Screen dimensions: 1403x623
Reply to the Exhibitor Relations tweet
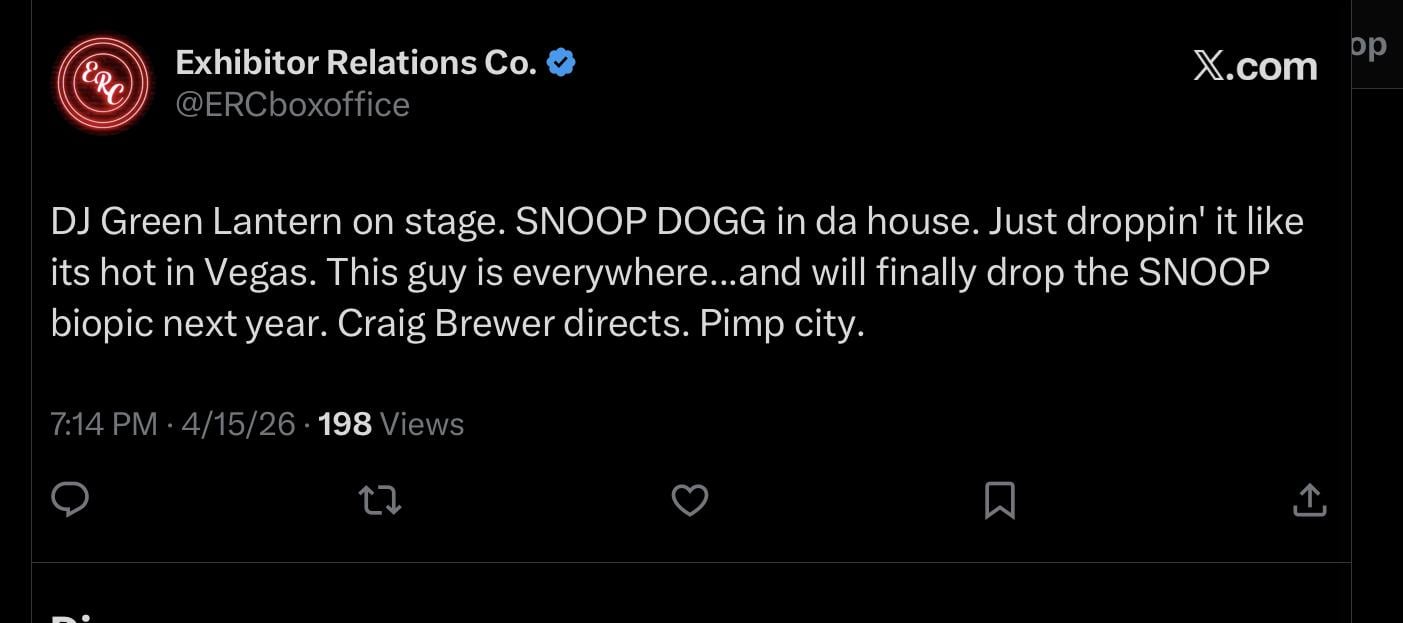tap(70, 500)
